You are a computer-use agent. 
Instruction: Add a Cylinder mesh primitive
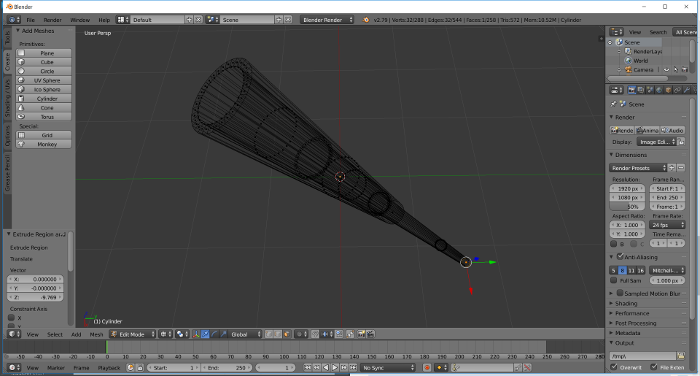tap(44, 99)
